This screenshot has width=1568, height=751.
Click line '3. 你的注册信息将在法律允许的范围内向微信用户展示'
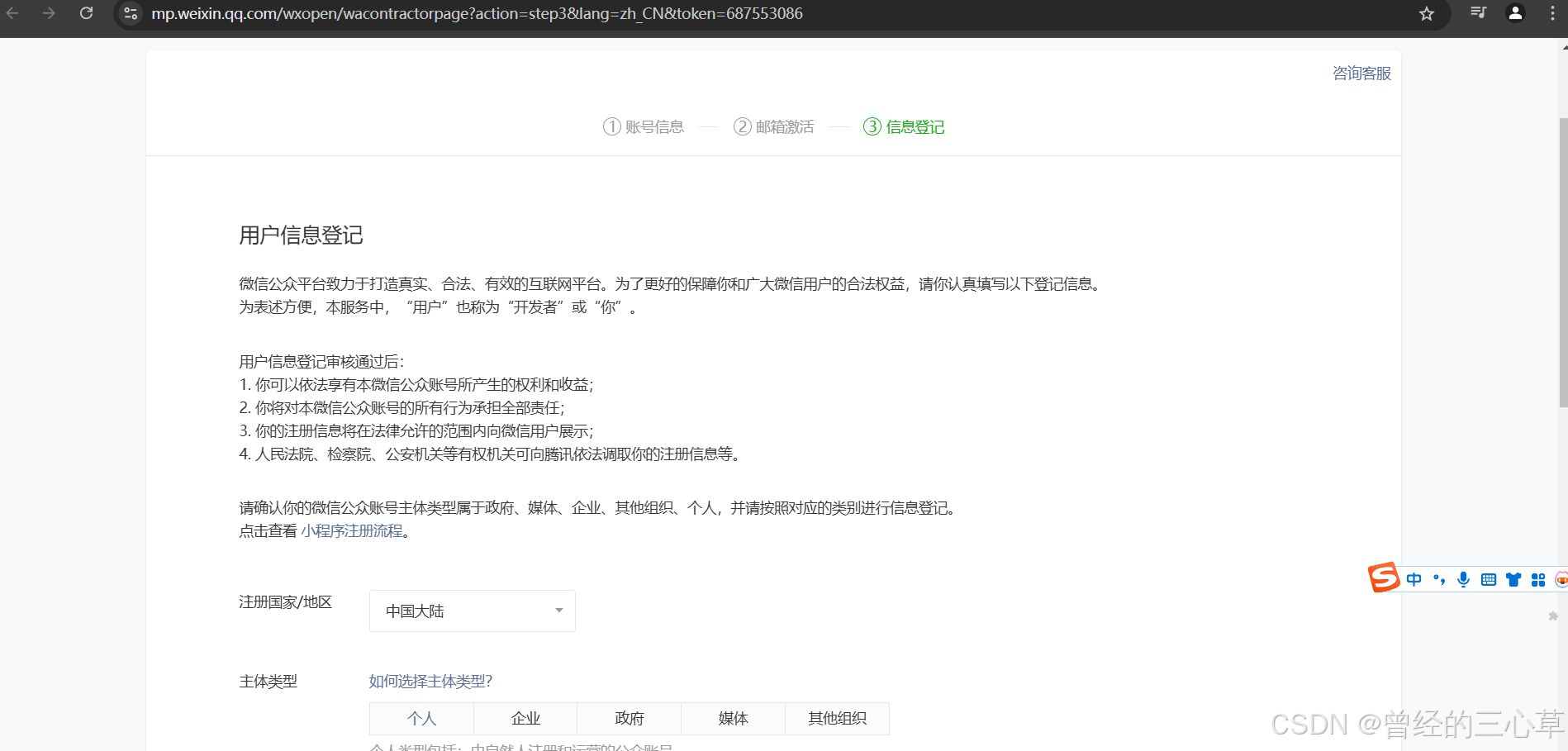coord(416,430)
